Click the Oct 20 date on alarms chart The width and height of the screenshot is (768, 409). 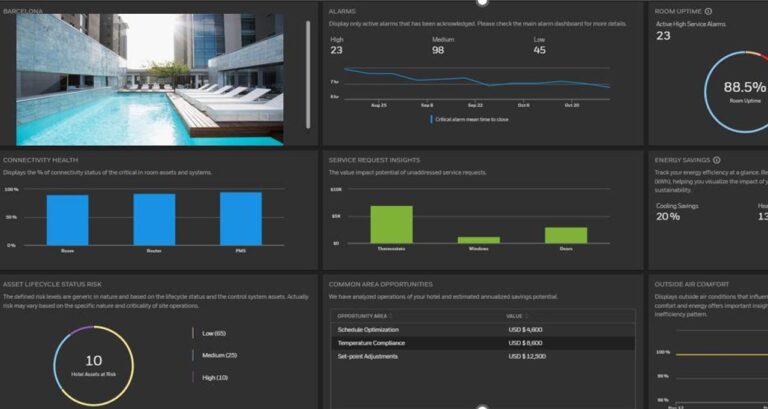pos(572,105)
